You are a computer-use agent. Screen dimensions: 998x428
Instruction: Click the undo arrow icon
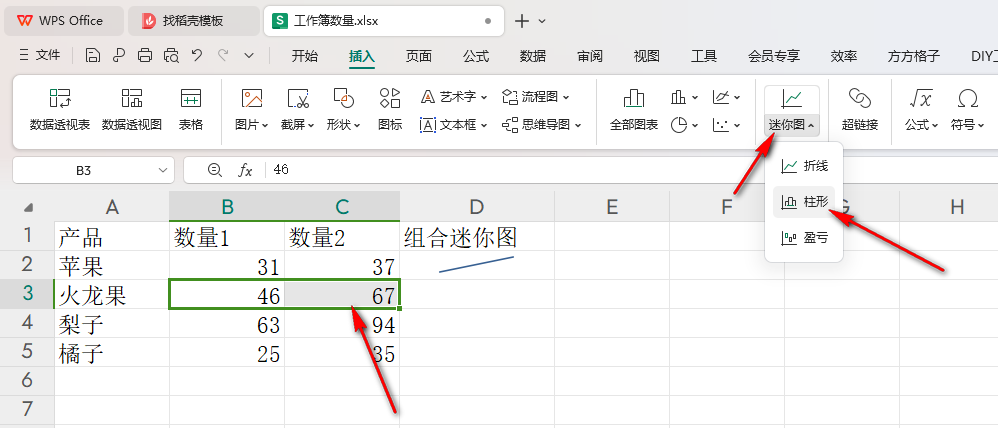point(197,55)
